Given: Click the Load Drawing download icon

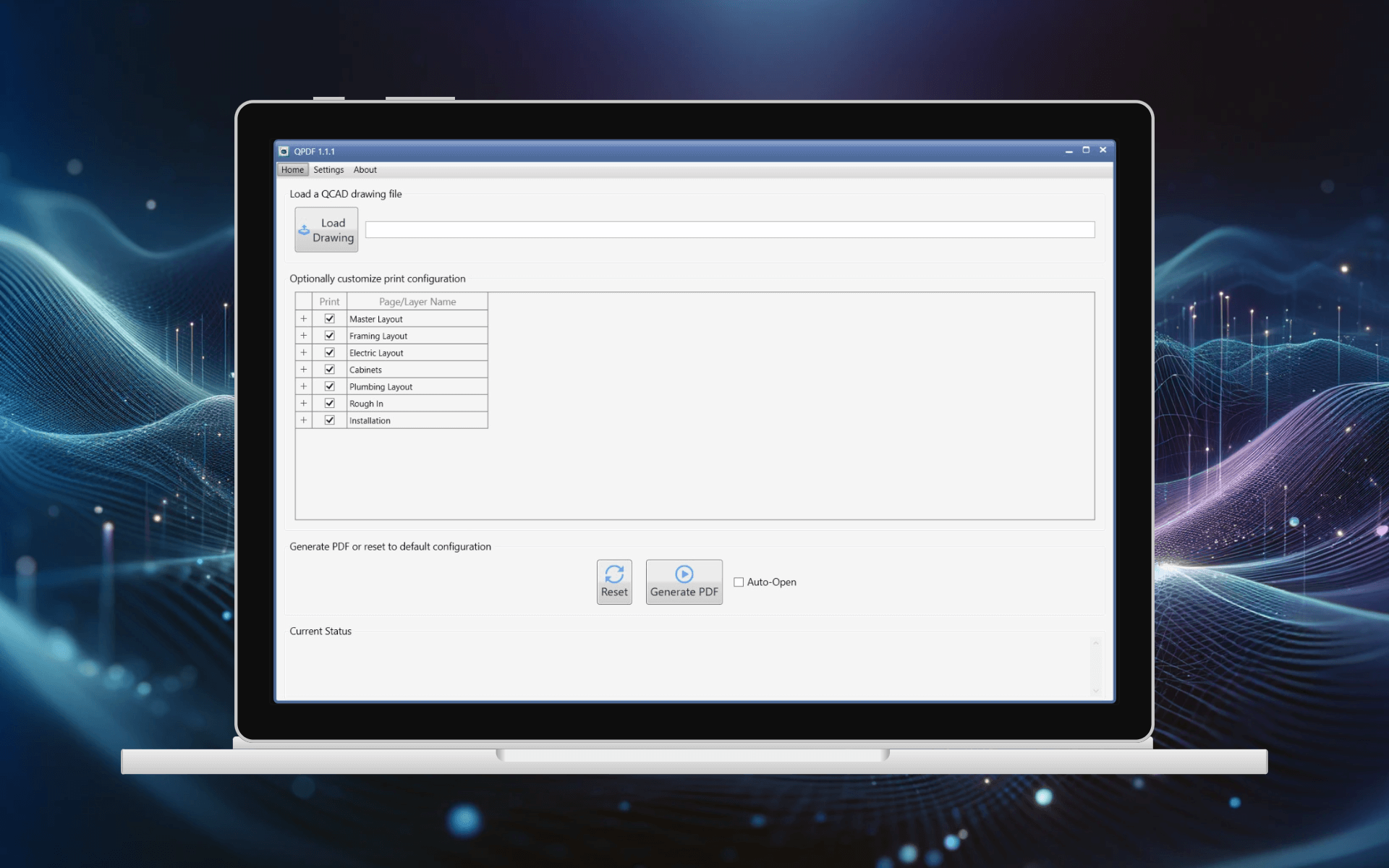Looking at the screenshot, I should point(306,229).
